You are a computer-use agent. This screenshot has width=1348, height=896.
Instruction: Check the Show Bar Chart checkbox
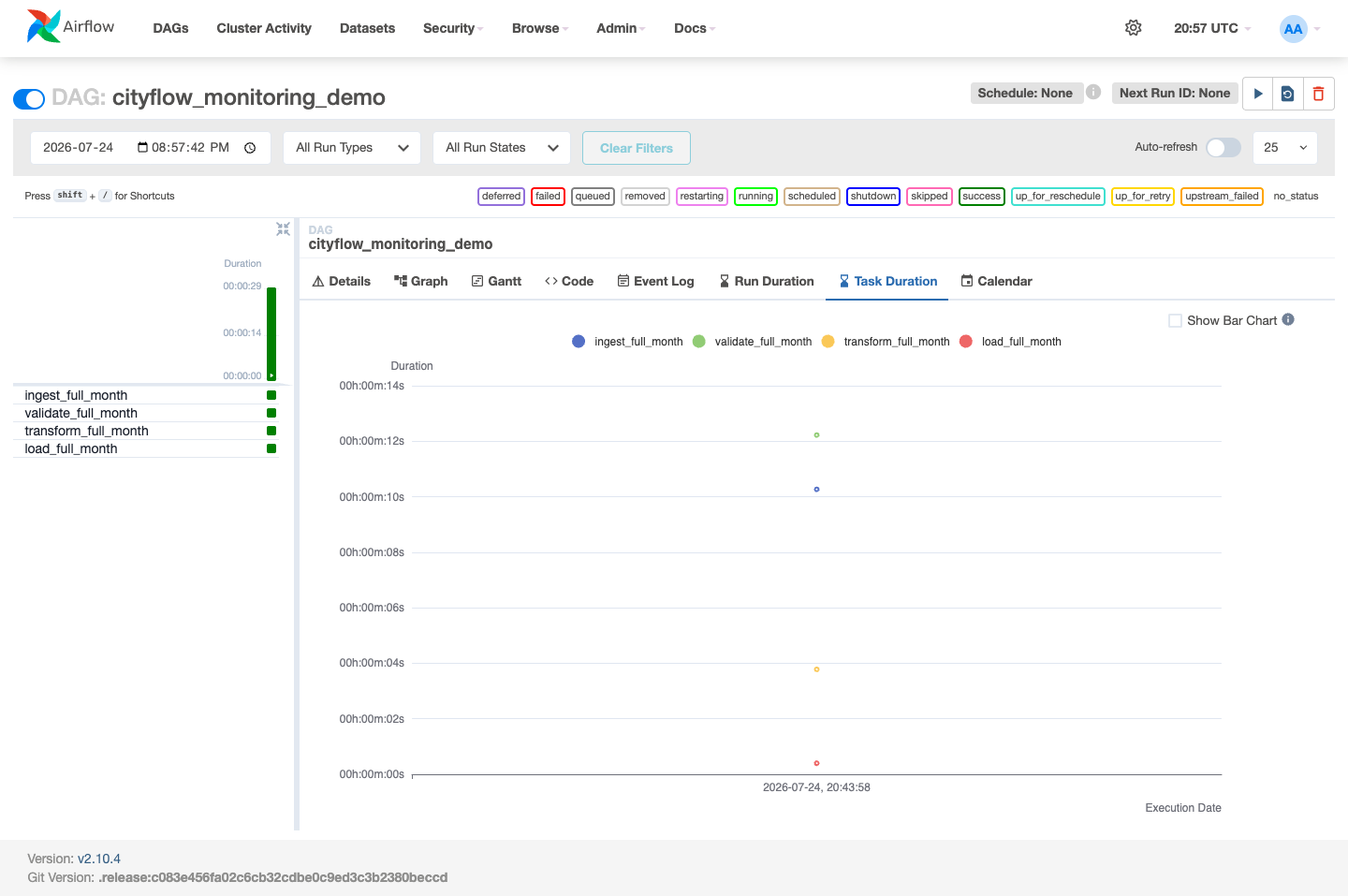[x=1175, y=320]
